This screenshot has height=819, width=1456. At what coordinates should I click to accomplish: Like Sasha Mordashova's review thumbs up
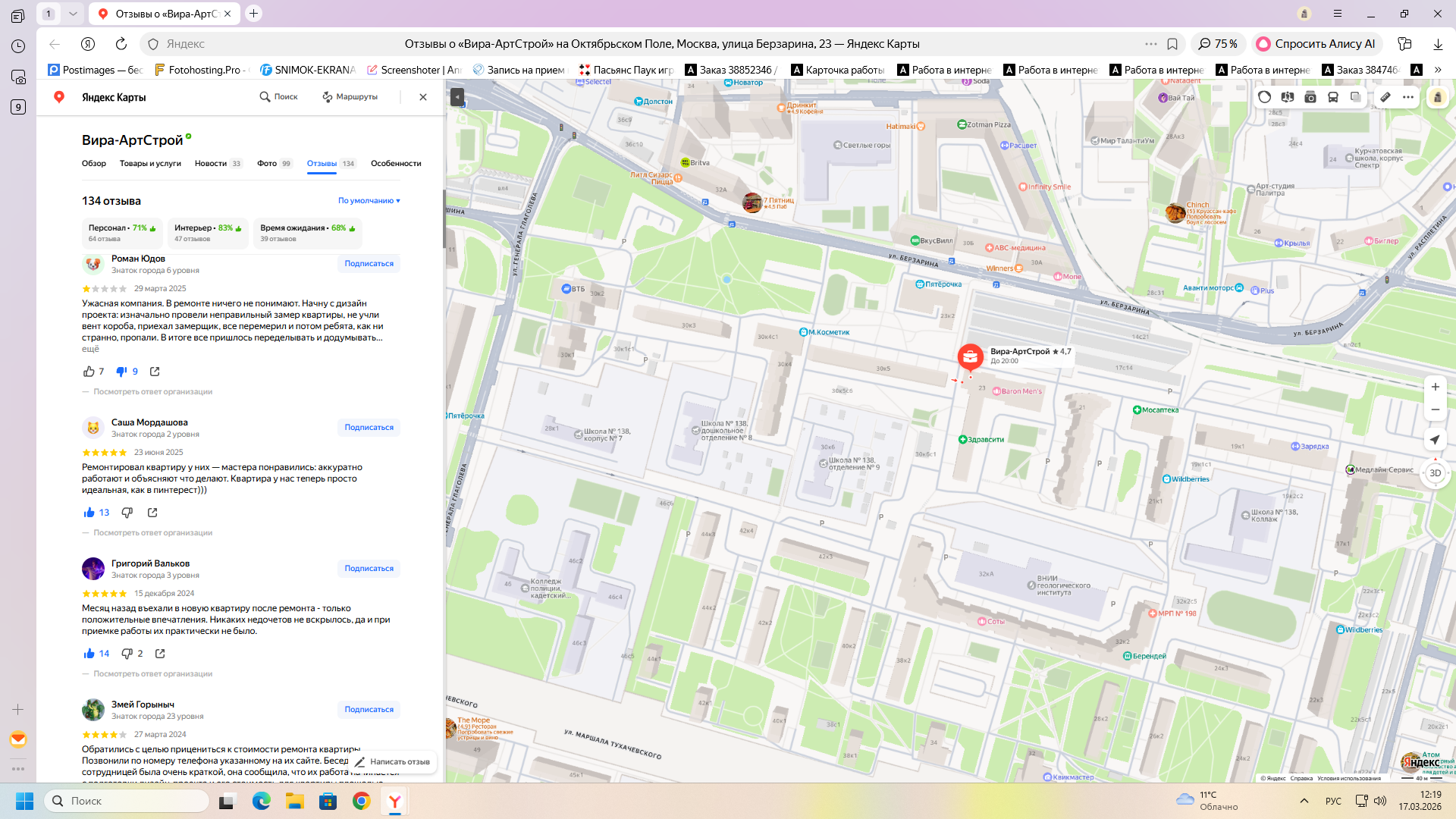[89, 513]
